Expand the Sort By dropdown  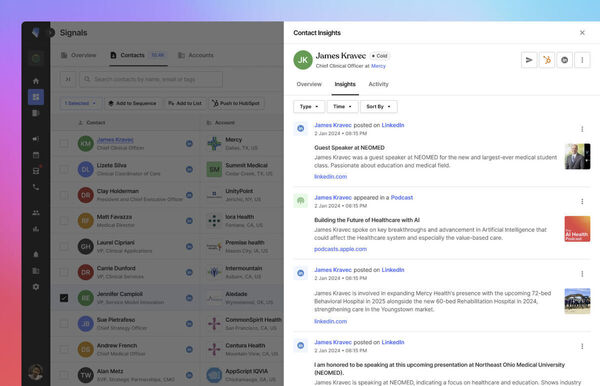(x=378, y=107)
